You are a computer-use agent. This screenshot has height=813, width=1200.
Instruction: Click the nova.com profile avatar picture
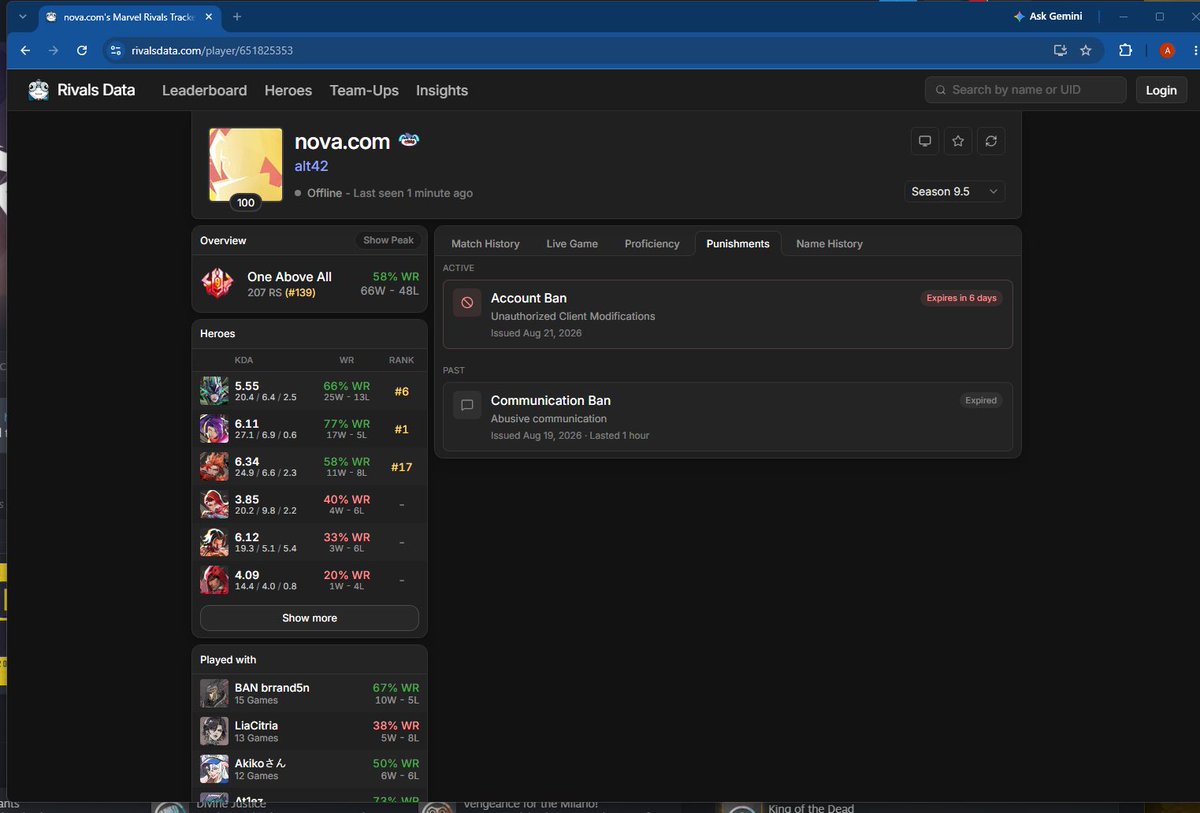(x=245, y=164)
